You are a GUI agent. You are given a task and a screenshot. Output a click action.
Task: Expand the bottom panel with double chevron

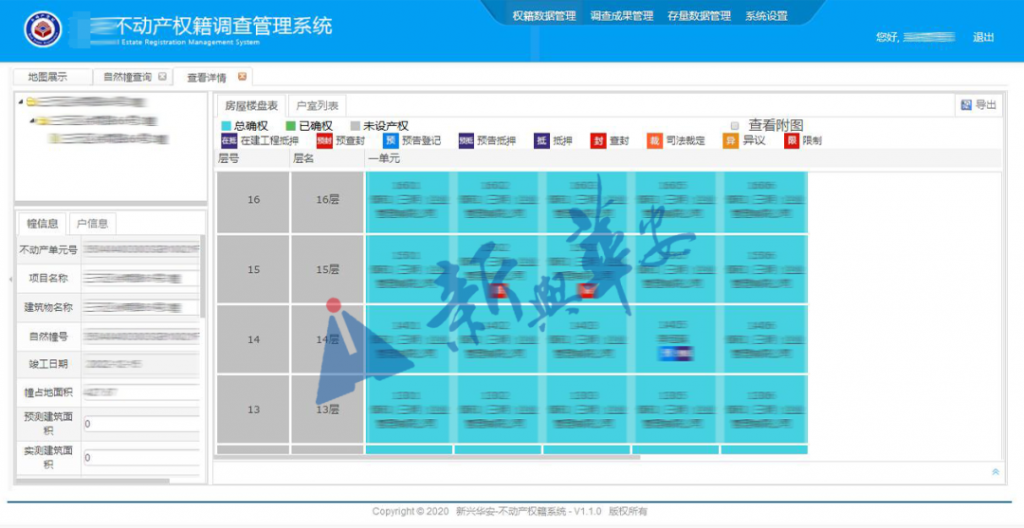click(995, 471)
